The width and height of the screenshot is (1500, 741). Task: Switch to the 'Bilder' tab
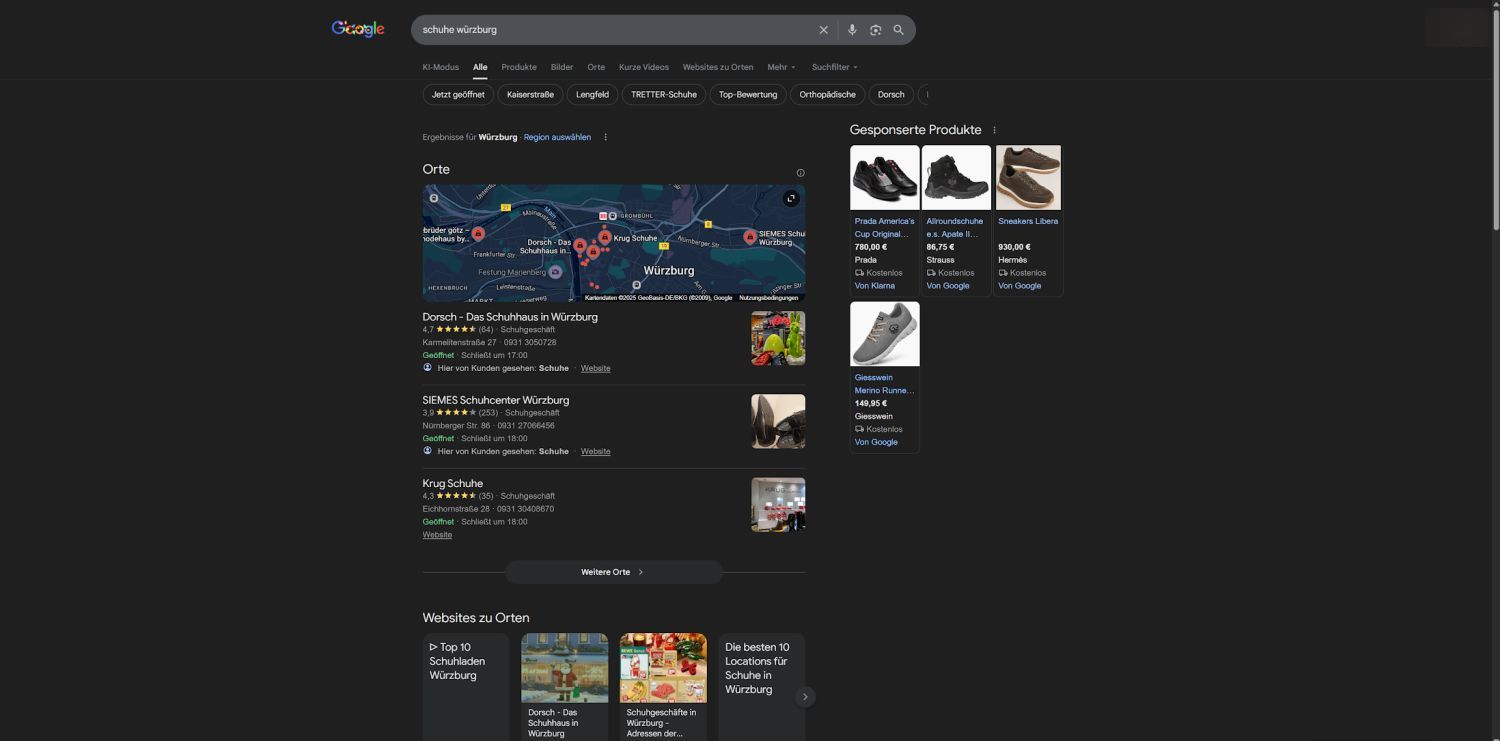[562, 67]
